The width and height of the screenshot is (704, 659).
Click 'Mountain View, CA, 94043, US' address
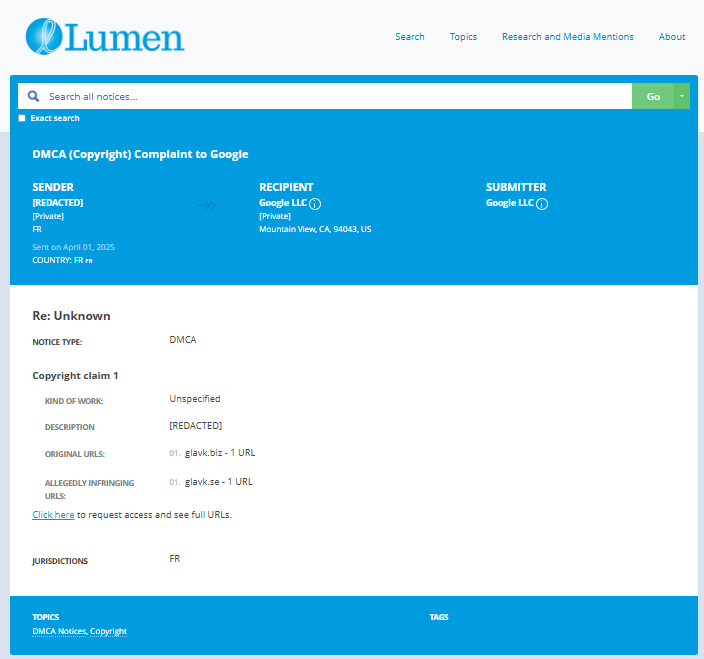click(315, 229)
